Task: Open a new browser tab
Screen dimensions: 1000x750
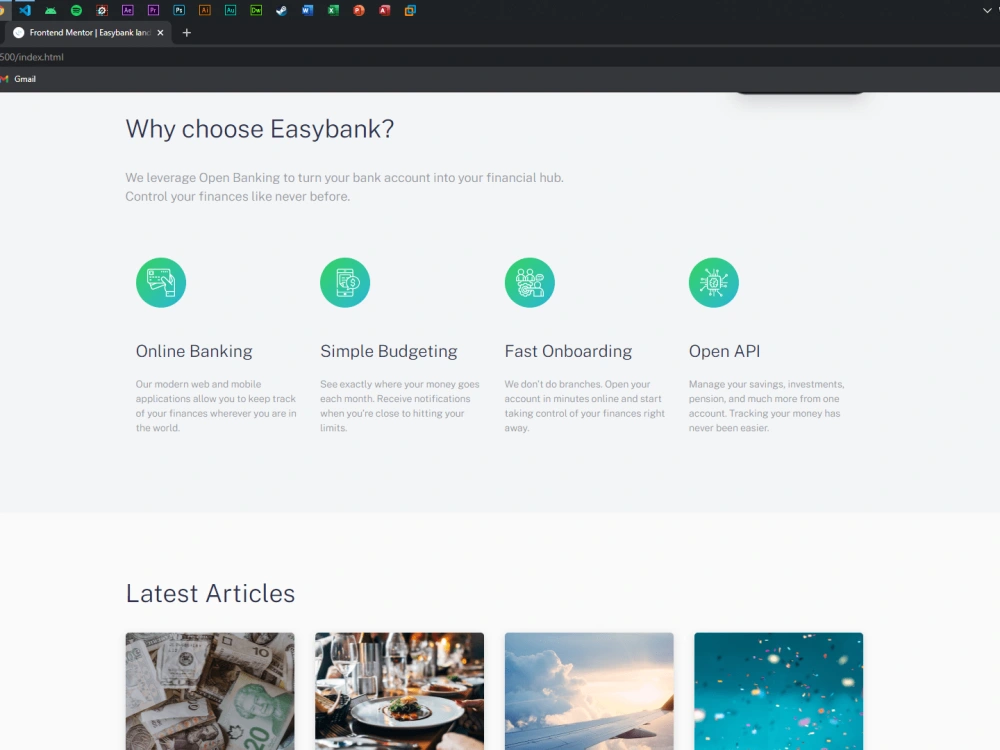Action: tap(186, 33)
